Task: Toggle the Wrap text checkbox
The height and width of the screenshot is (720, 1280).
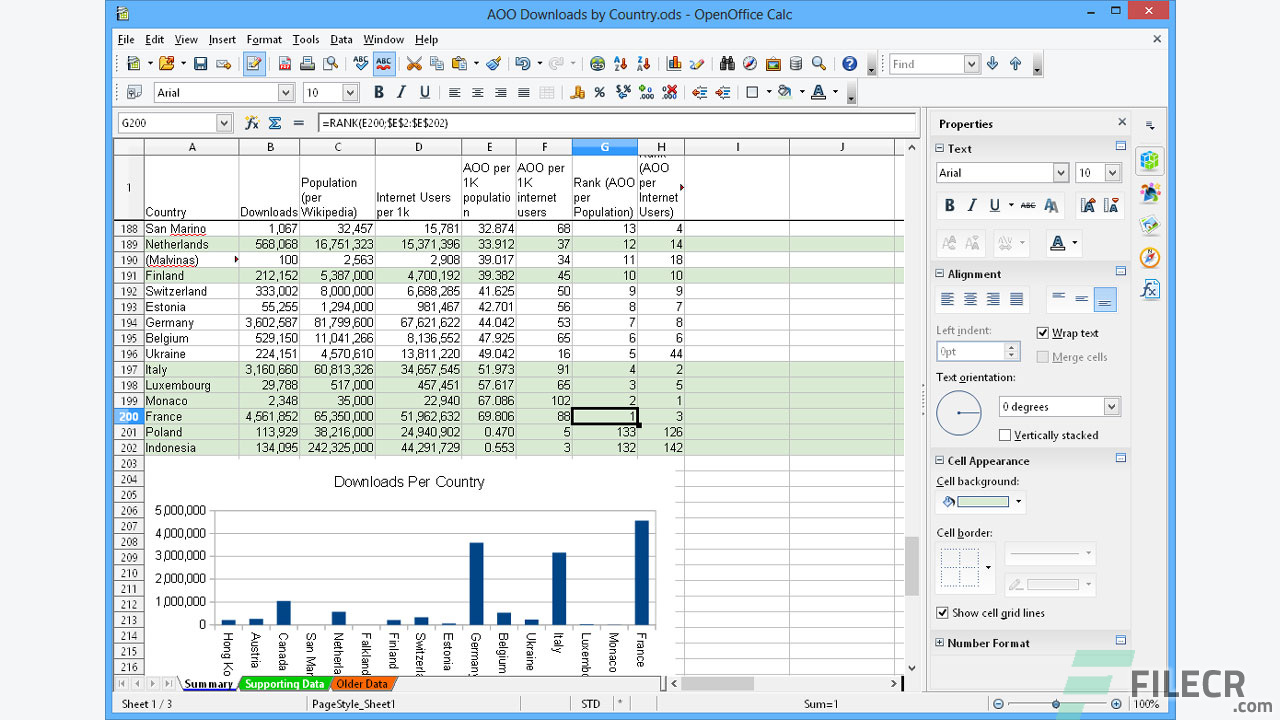Action: [1043, 333]
